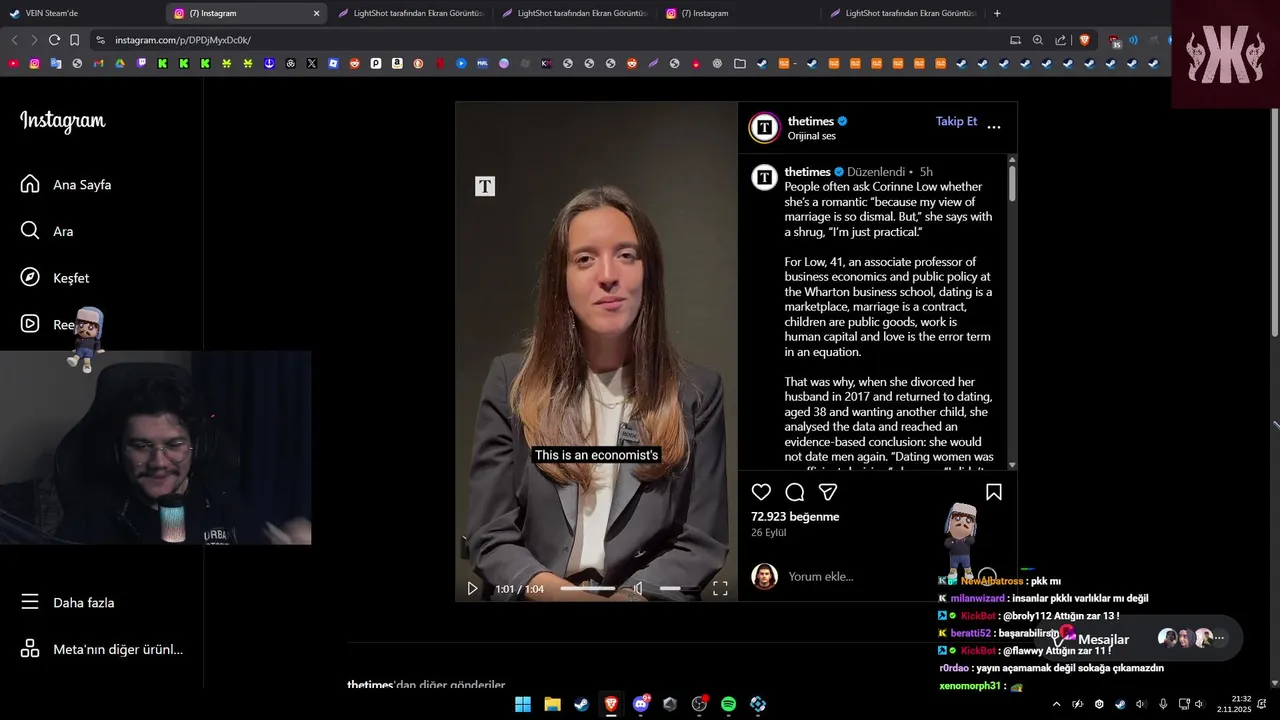Click the address bar URL
This screenshot has height=720, width=1280.
183,40
